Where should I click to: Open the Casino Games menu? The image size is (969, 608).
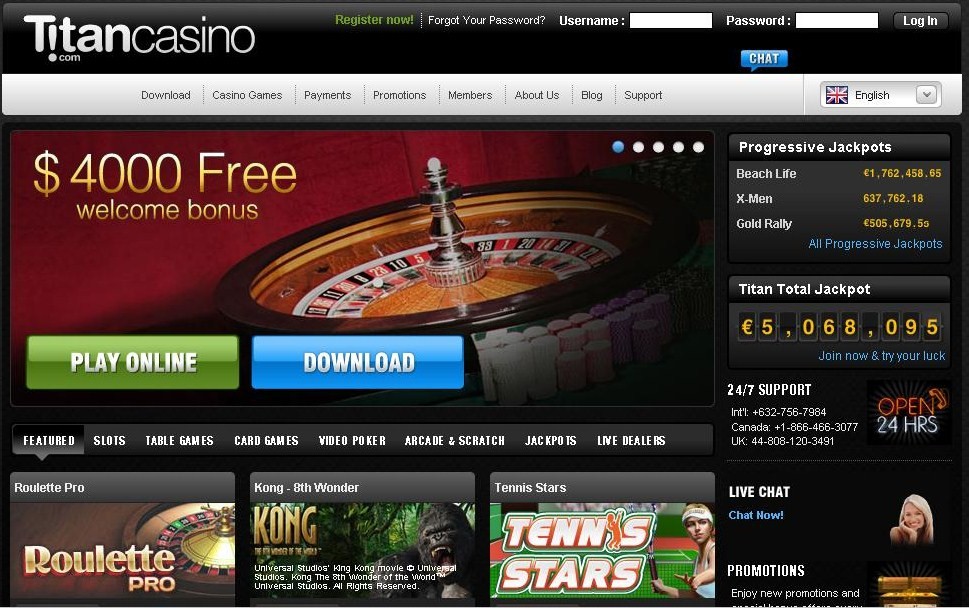247,95
